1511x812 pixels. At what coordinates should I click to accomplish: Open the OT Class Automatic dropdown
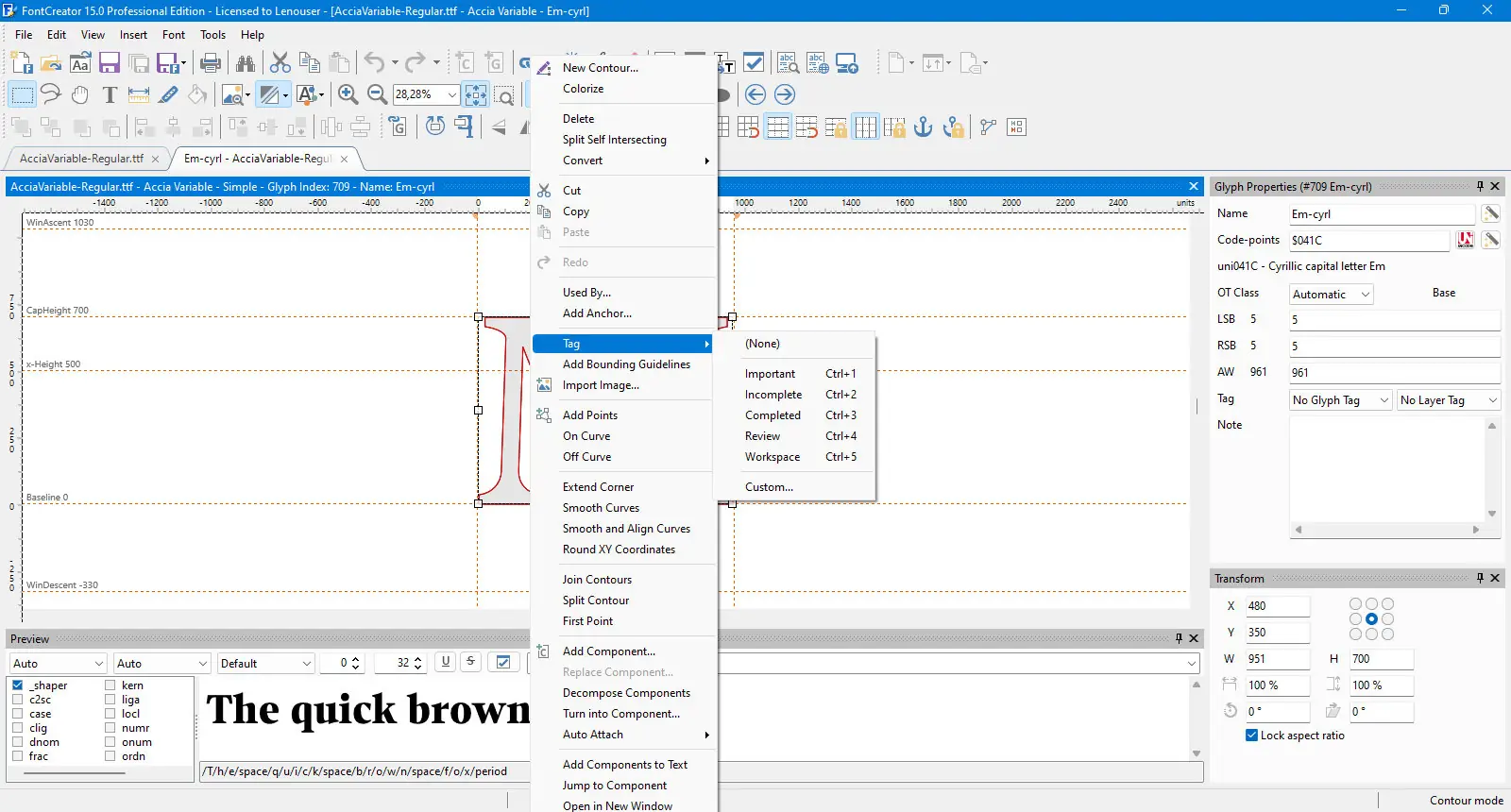(x=1332, y=295)
